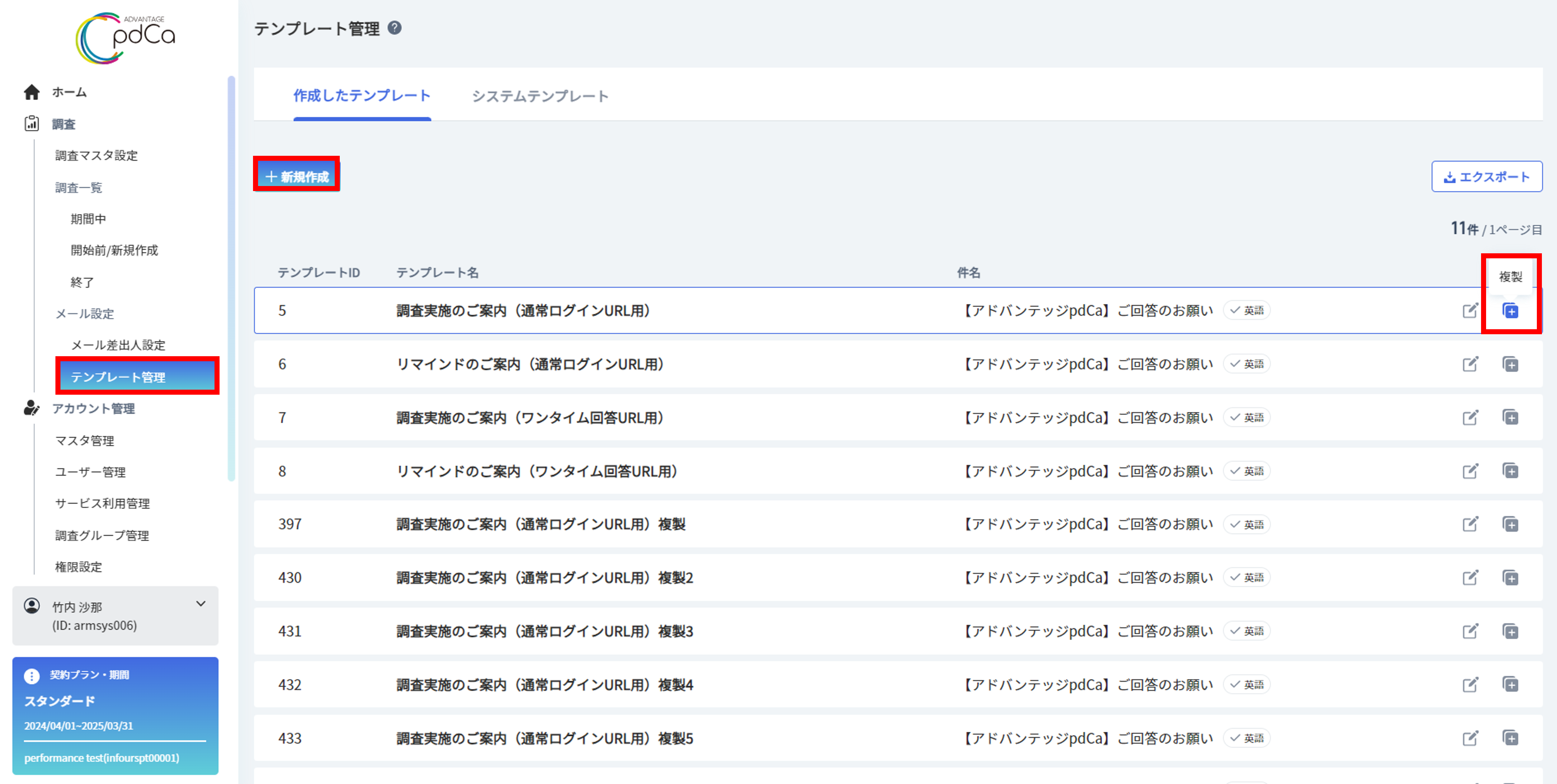The height and width of the screenshot is (784, 1557).
Task: Click performance test(infourspt00001) text
Action: (101, 757)
